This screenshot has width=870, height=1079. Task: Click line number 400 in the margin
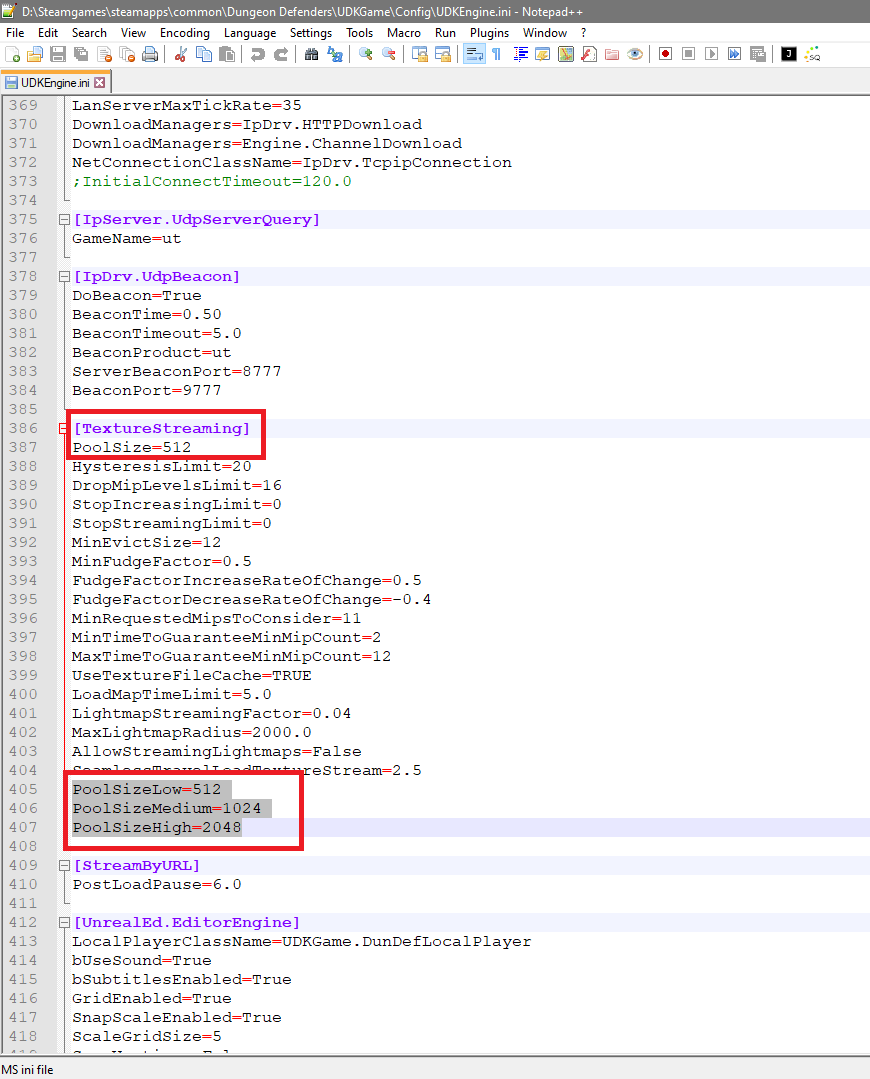click(23, 694)
